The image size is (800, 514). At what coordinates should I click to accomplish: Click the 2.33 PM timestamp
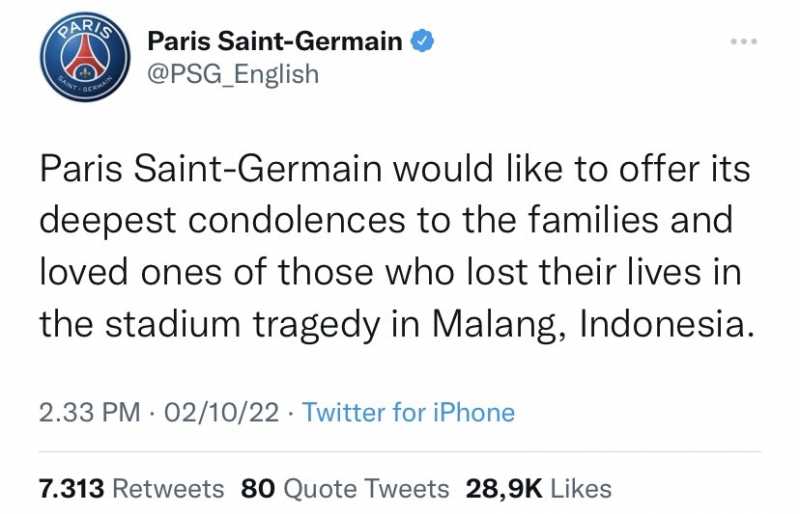(90, 412)
